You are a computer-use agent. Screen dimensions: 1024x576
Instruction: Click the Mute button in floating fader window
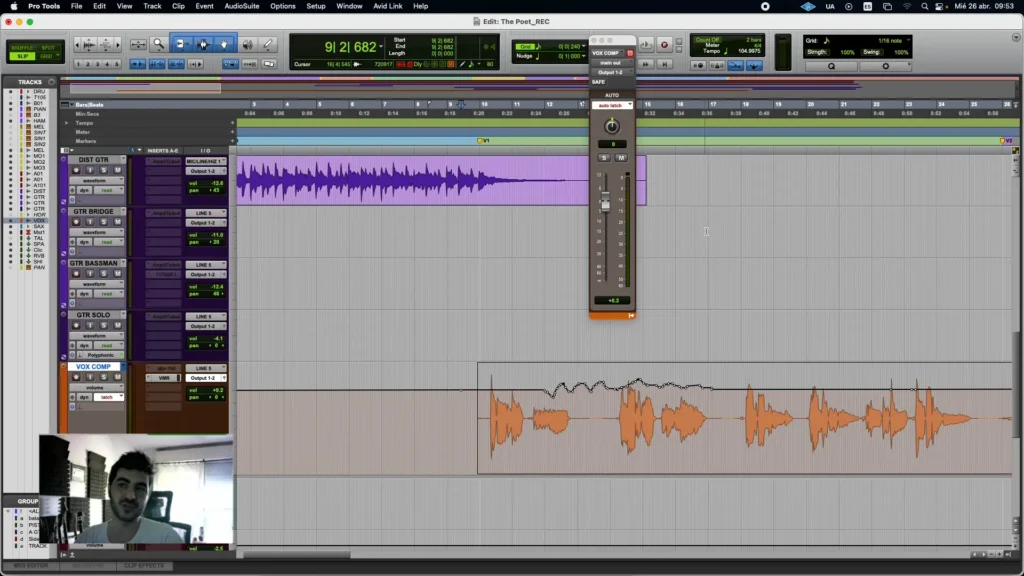621,158
